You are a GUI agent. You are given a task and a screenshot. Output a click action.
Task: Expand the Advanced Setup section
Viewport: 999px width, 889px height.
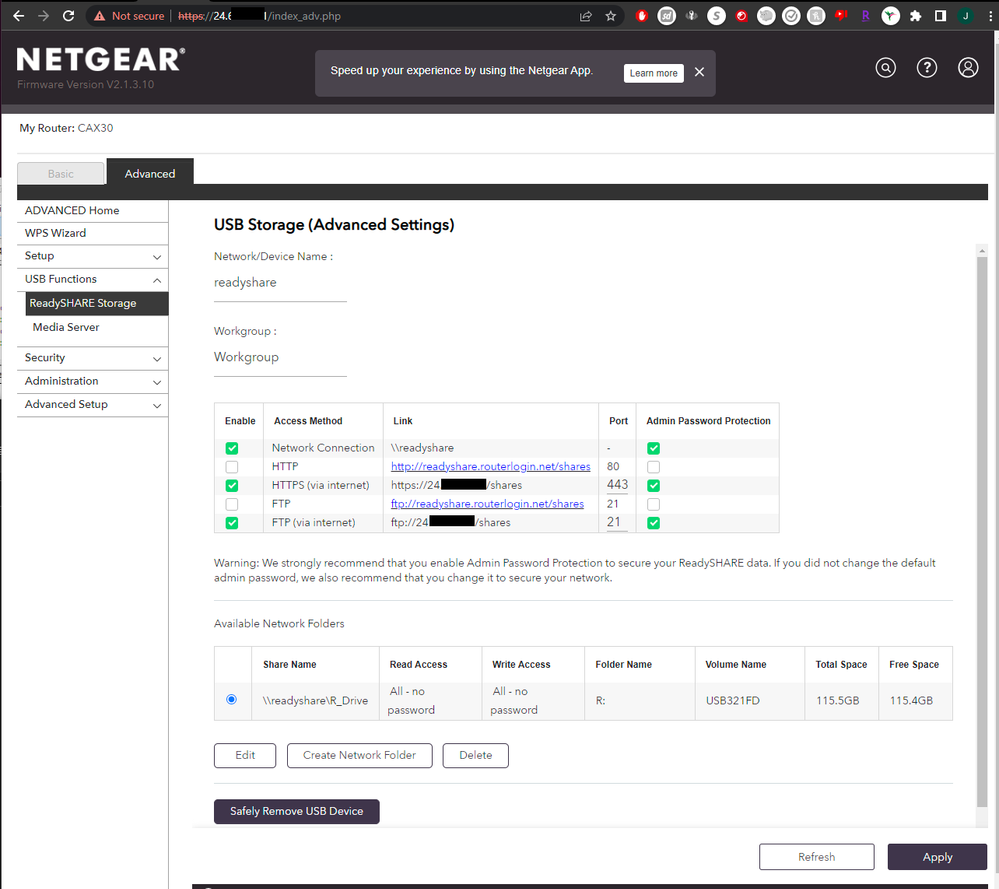[x=92, y=405]
